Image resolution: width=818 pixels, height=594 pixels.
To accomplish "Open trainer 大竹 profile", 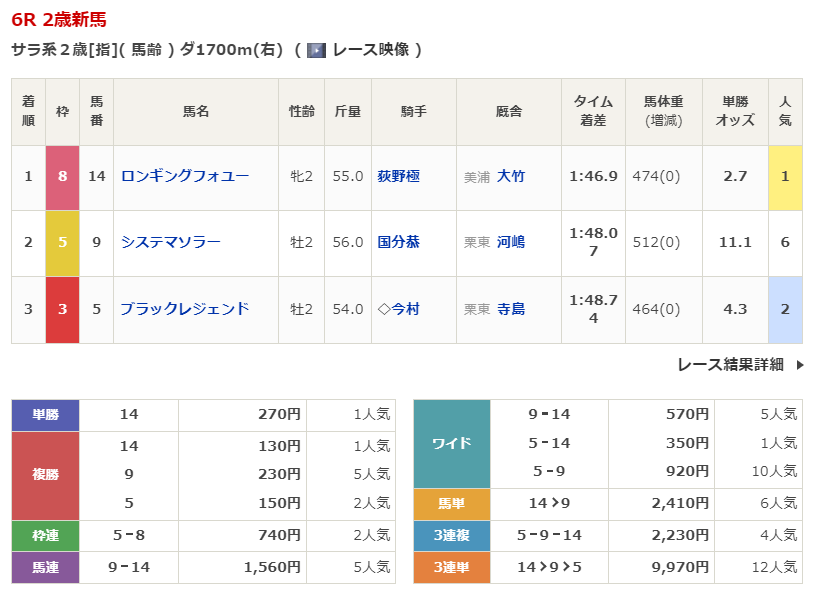I will pyautogui.click(x=510, y=176).
